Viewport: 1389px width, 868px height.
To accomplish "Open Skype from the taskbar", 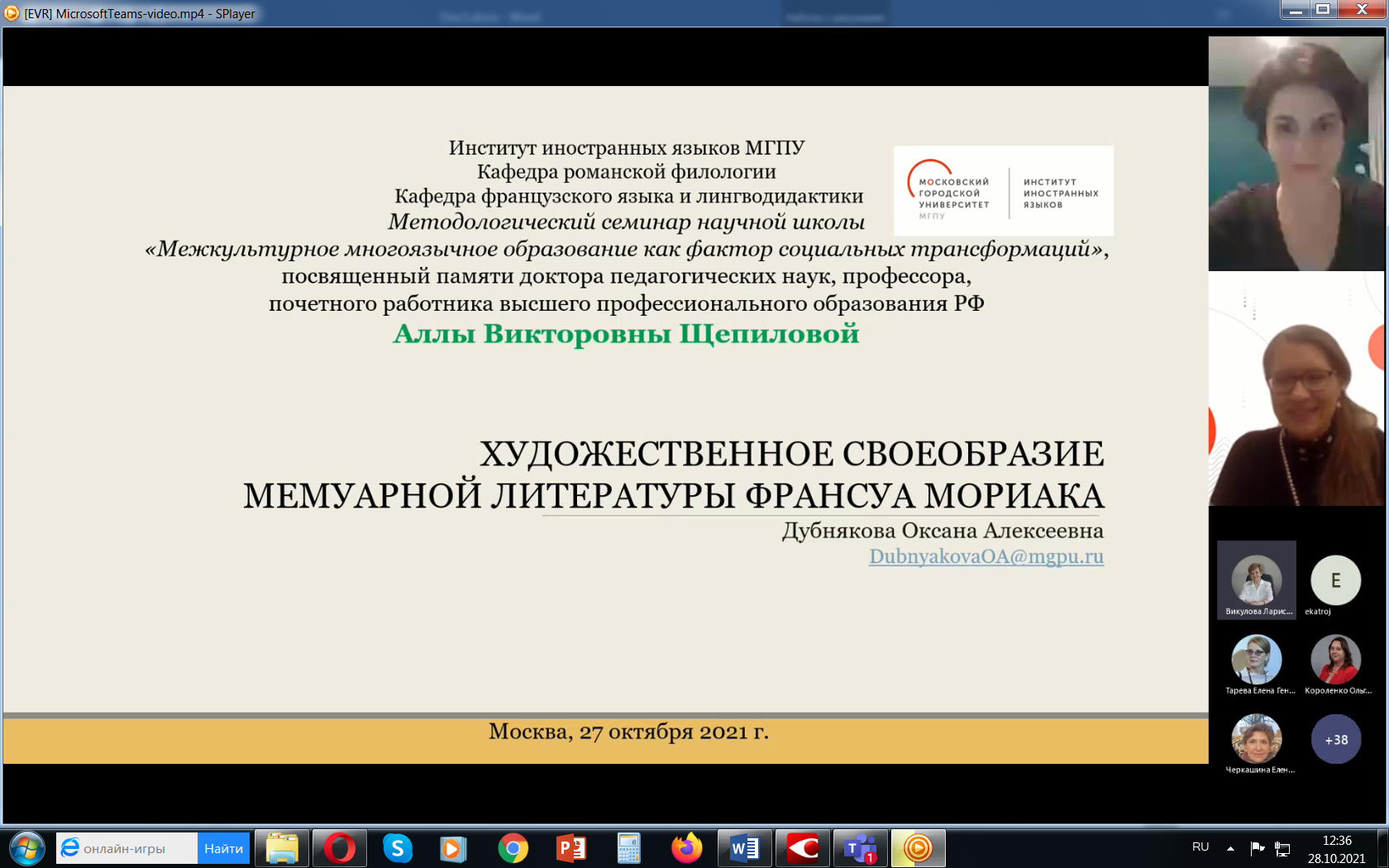I will (398, 848).
